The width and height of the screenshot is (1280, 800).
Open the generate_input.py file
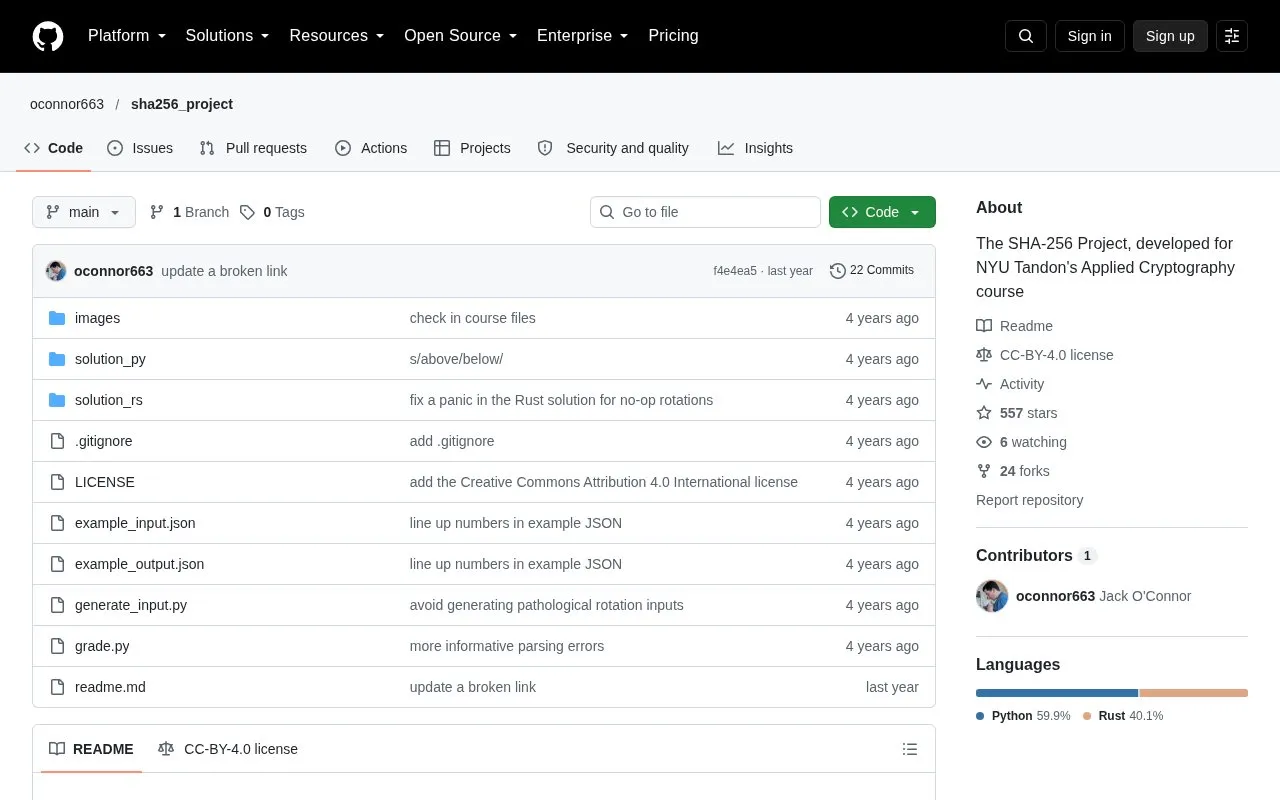pos(131,605)
